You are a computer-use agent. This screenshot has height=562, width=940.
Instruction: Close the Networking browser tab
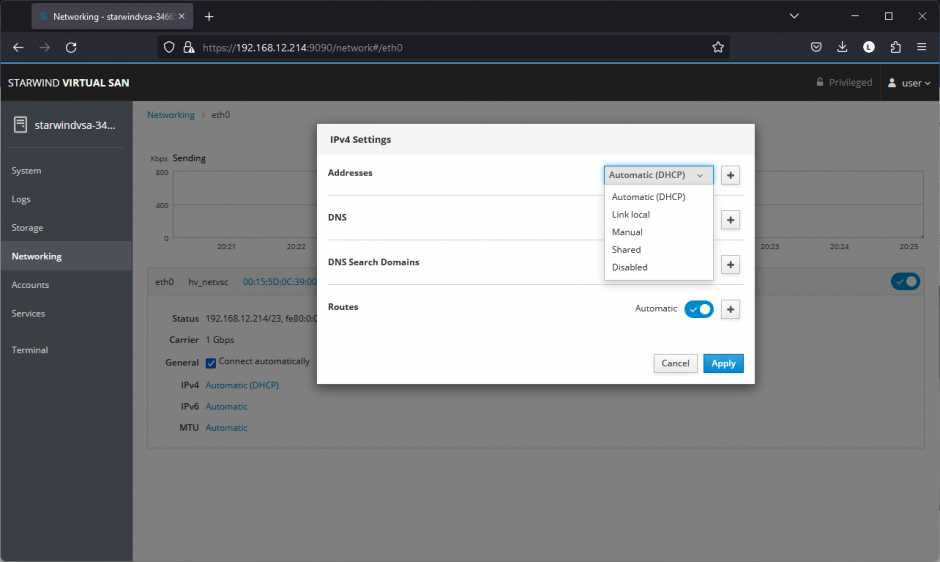(x=182, y=17)
